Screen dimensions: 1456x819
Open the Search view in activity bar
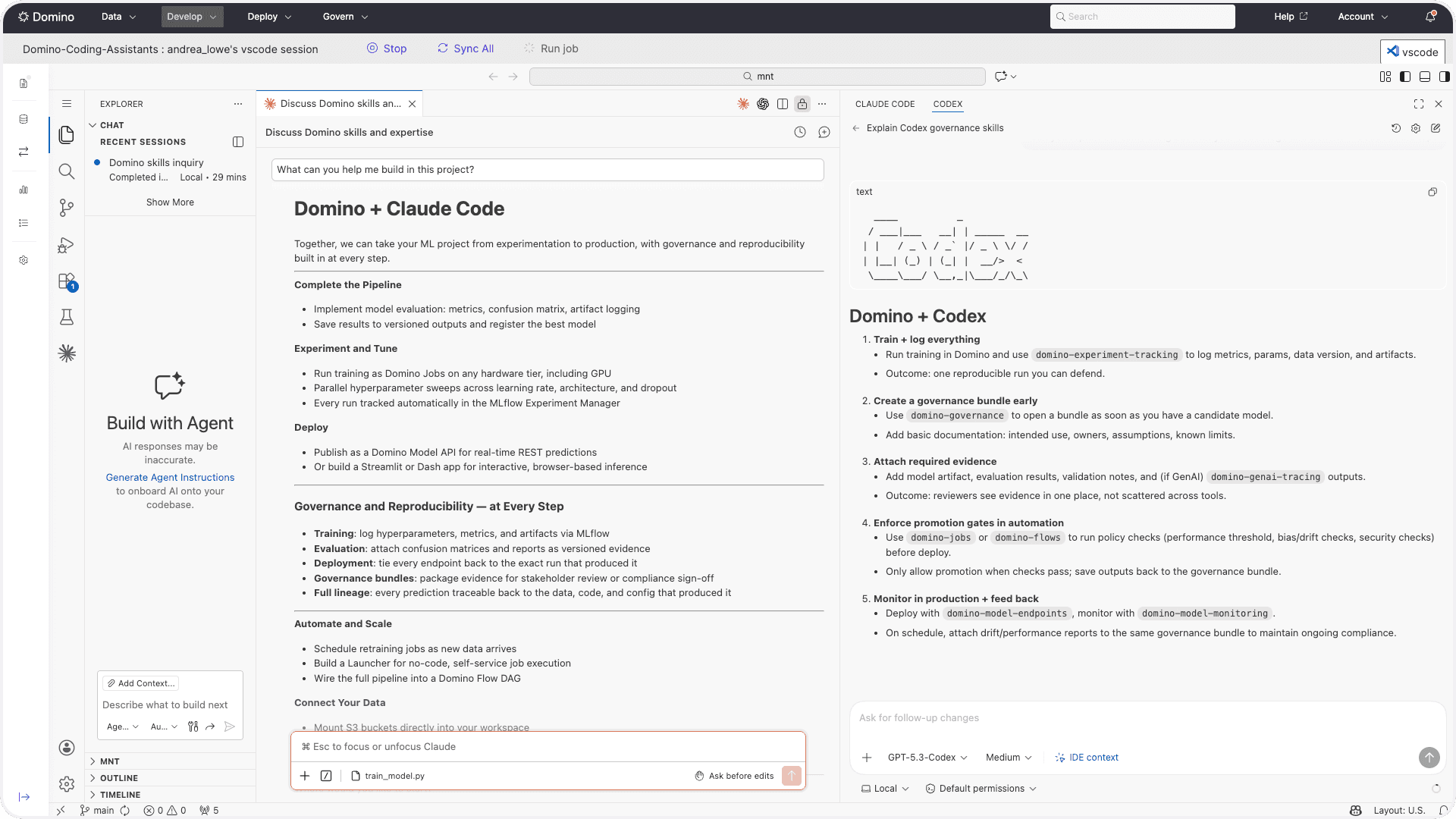(x=67, y=171)
